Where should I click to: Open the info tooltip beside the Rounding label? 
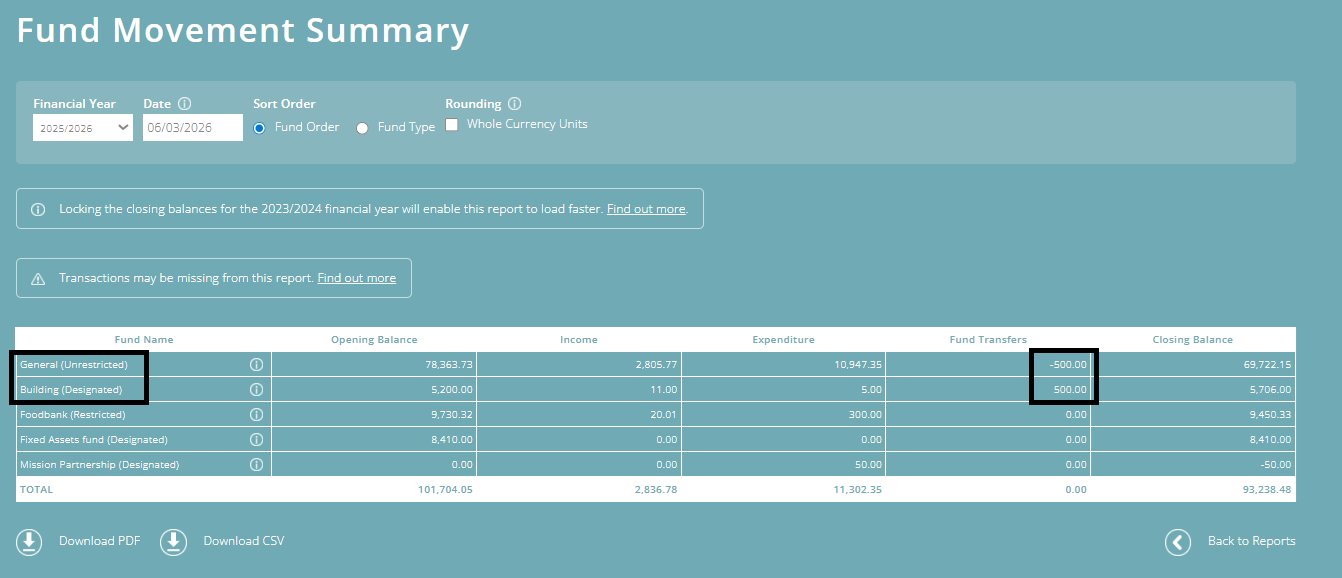coord(514,103)
